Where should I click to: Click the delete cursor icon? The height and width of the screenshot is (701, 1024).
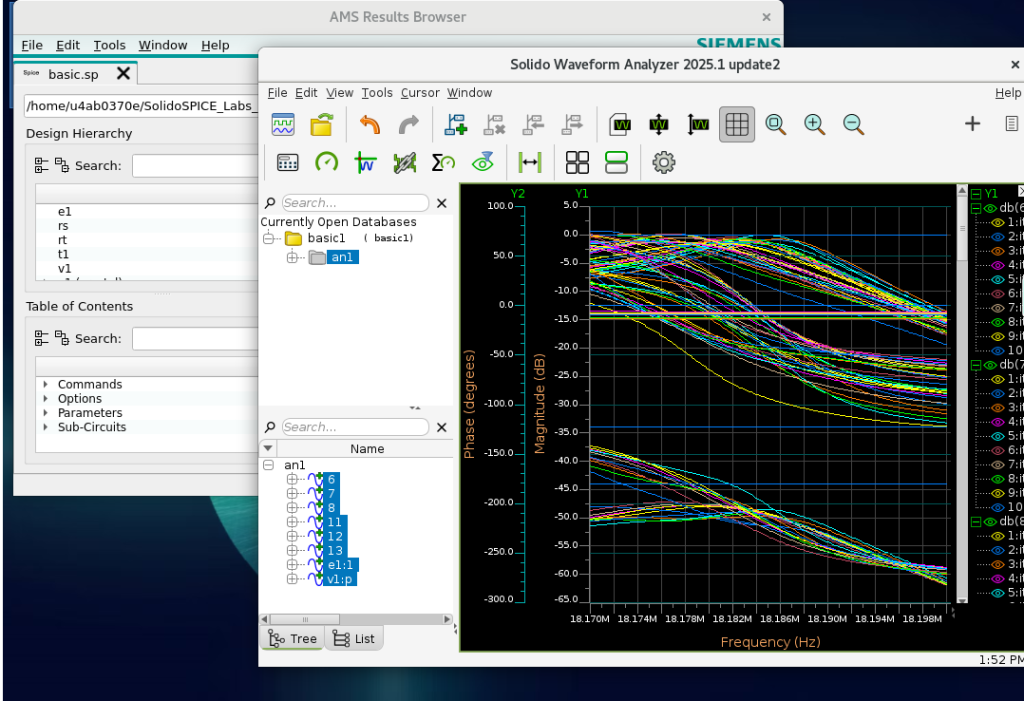[x=494, y=124]
